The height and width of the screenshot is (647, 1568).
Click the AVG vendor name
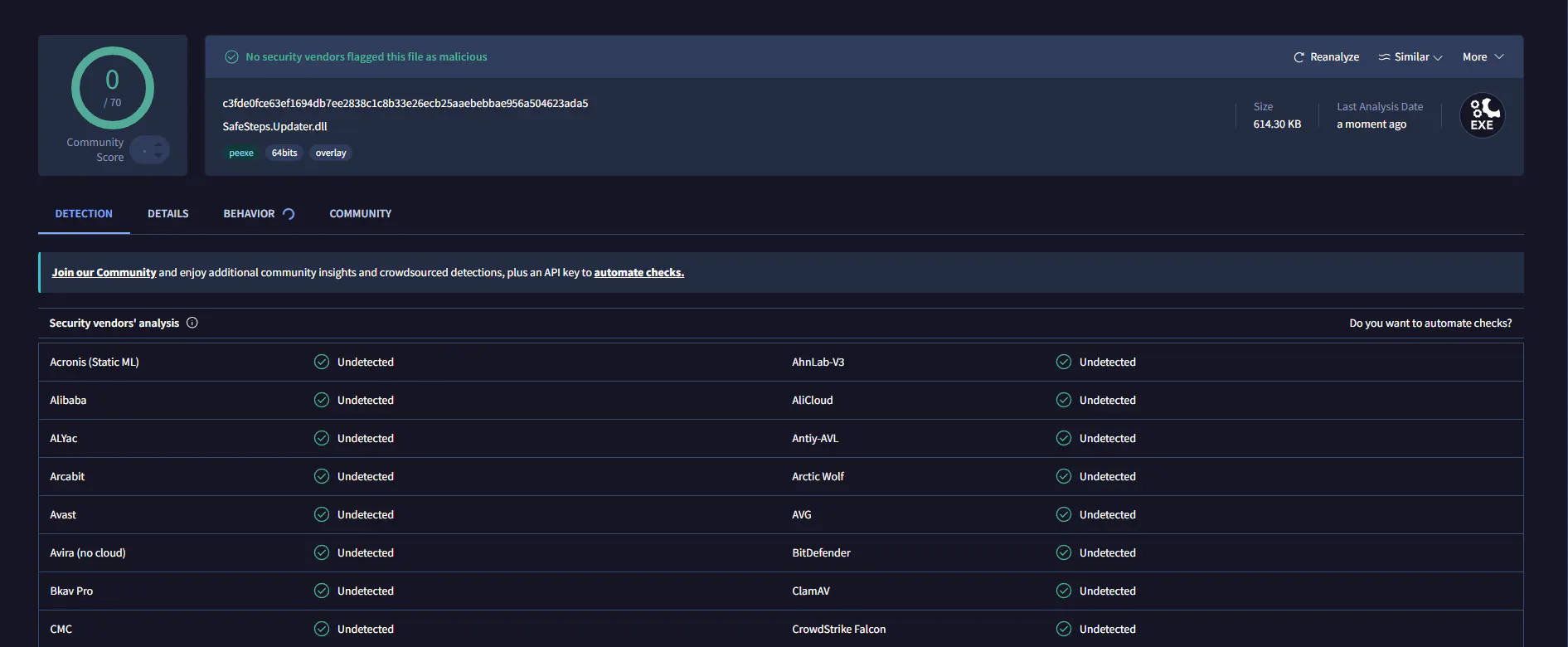point(802,515)
